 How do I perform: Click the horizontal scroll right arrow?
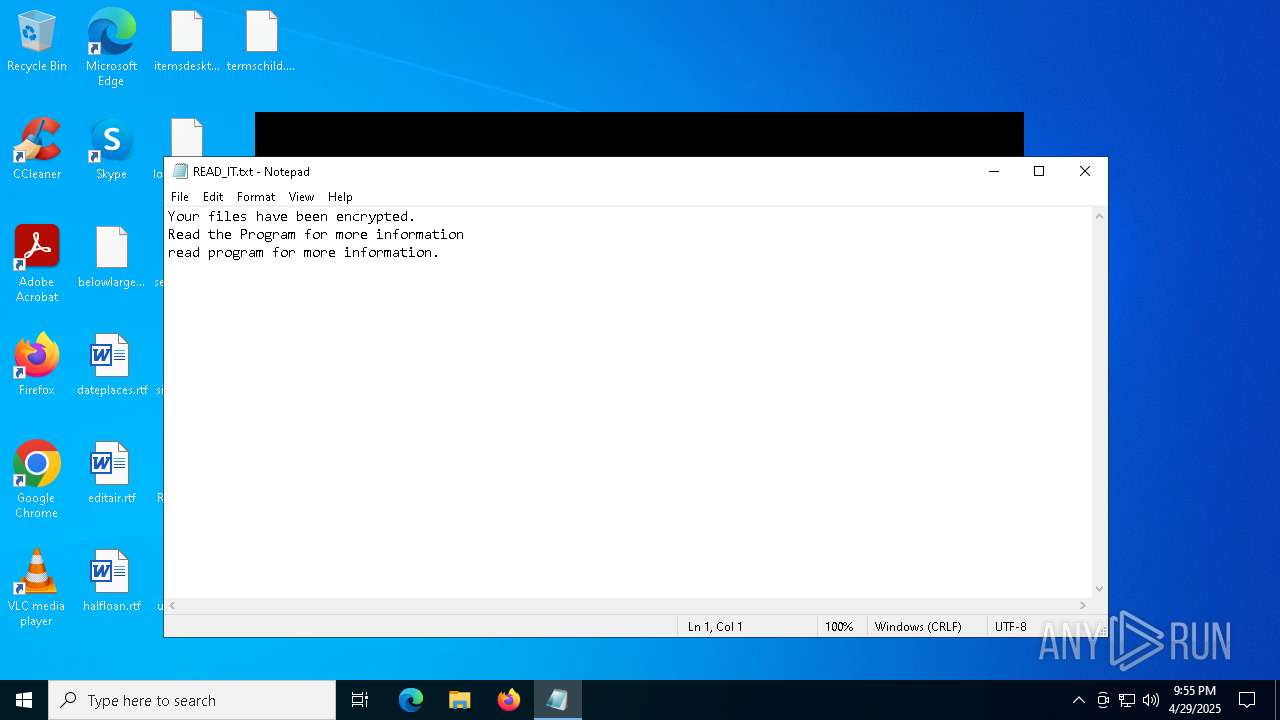tap(1082, 606)
